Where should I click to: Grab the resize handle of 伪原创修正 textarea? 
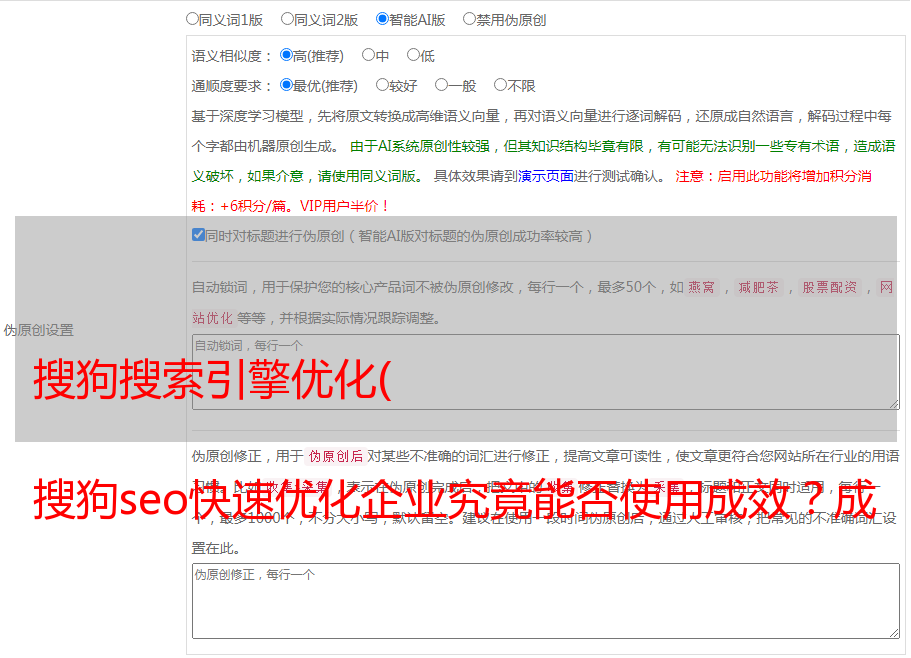pos(894,633)
